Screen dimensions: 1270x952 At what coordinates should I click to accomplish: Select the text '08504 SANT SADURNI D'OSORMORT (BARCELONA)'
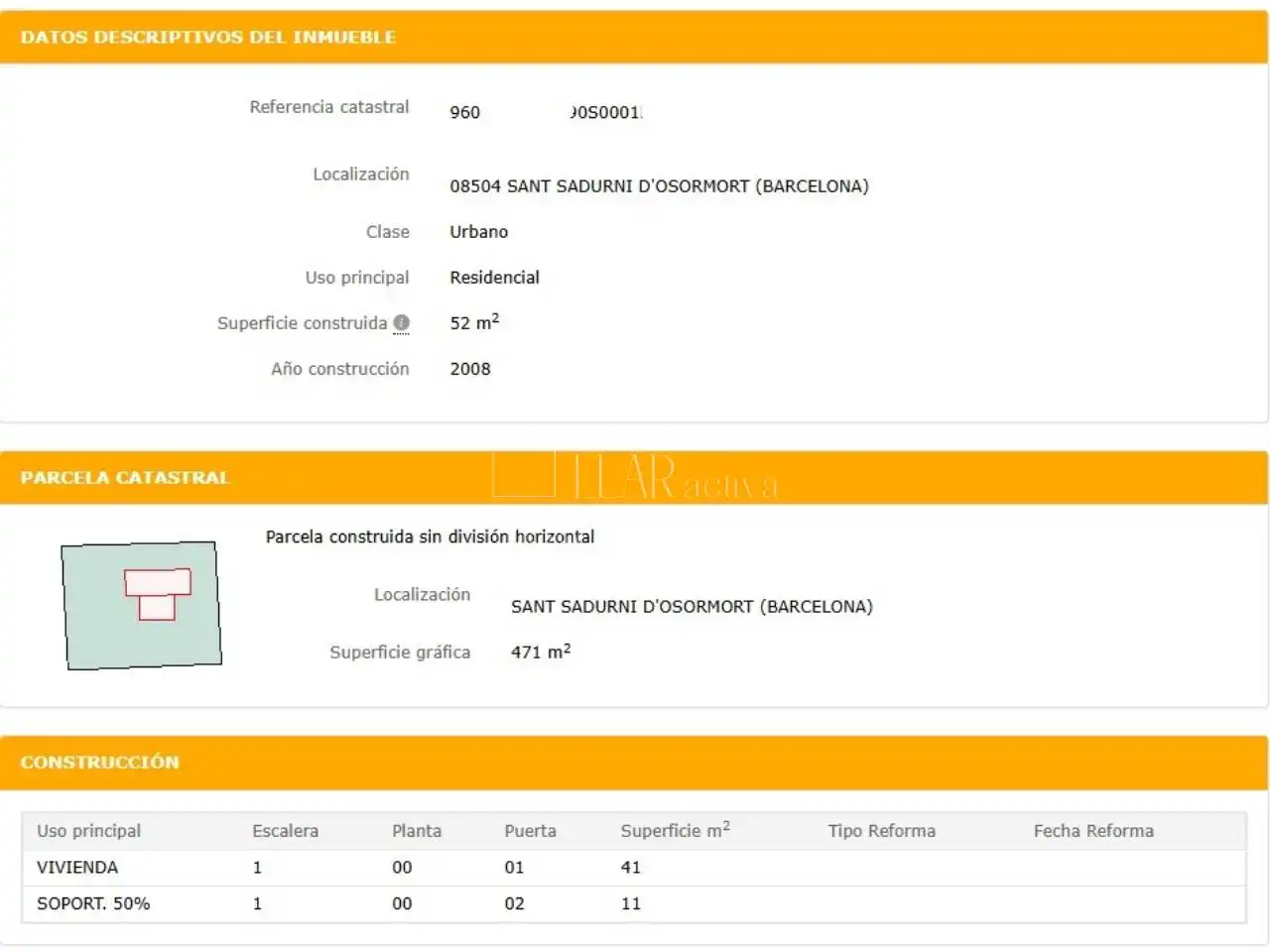[x=659, y=185]
